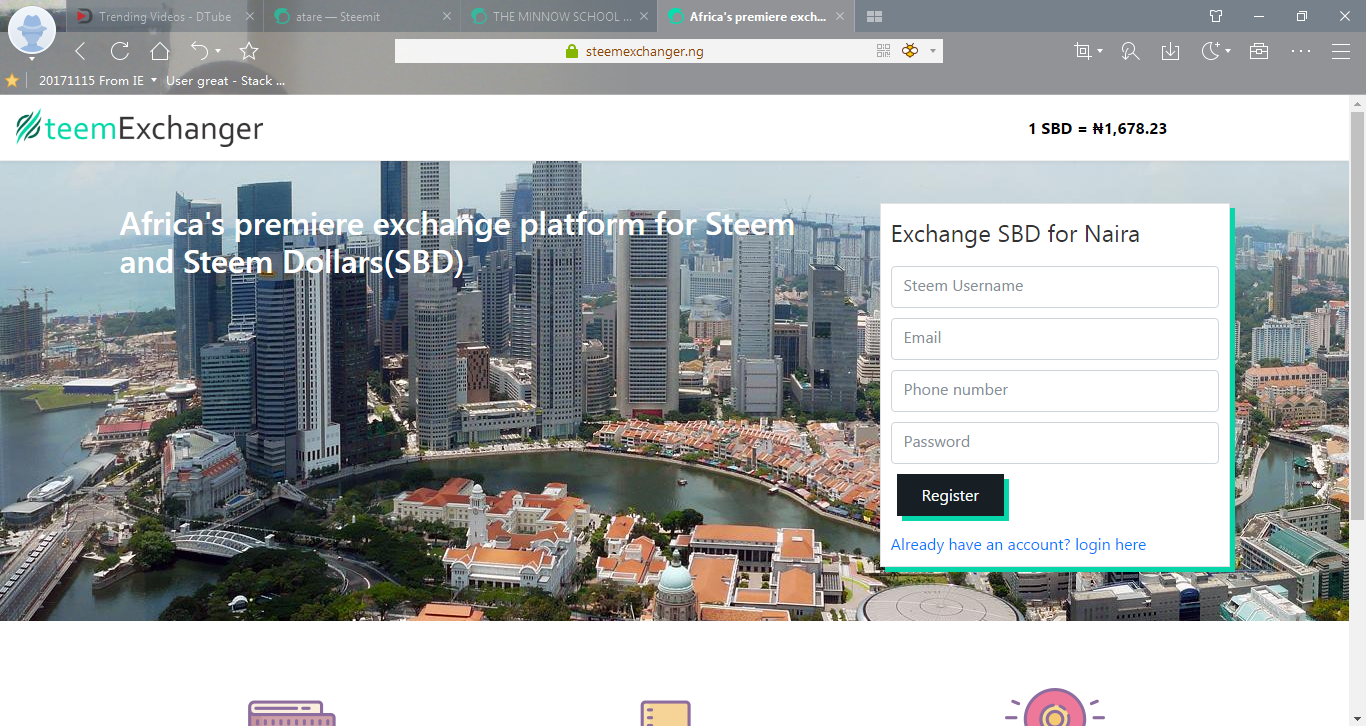Click the yellow document feature icon
Screen dimensions: 1366x726
[666, 712]
